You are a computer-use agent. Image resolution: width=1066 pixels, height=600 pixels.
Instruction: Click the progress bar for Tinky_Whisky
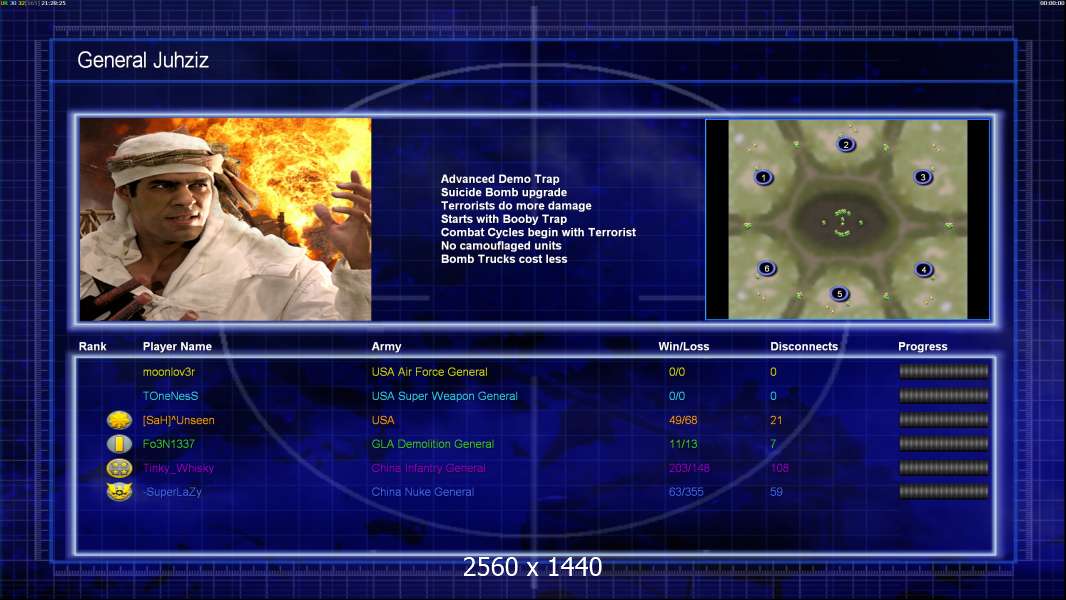(x=944, y=467)
